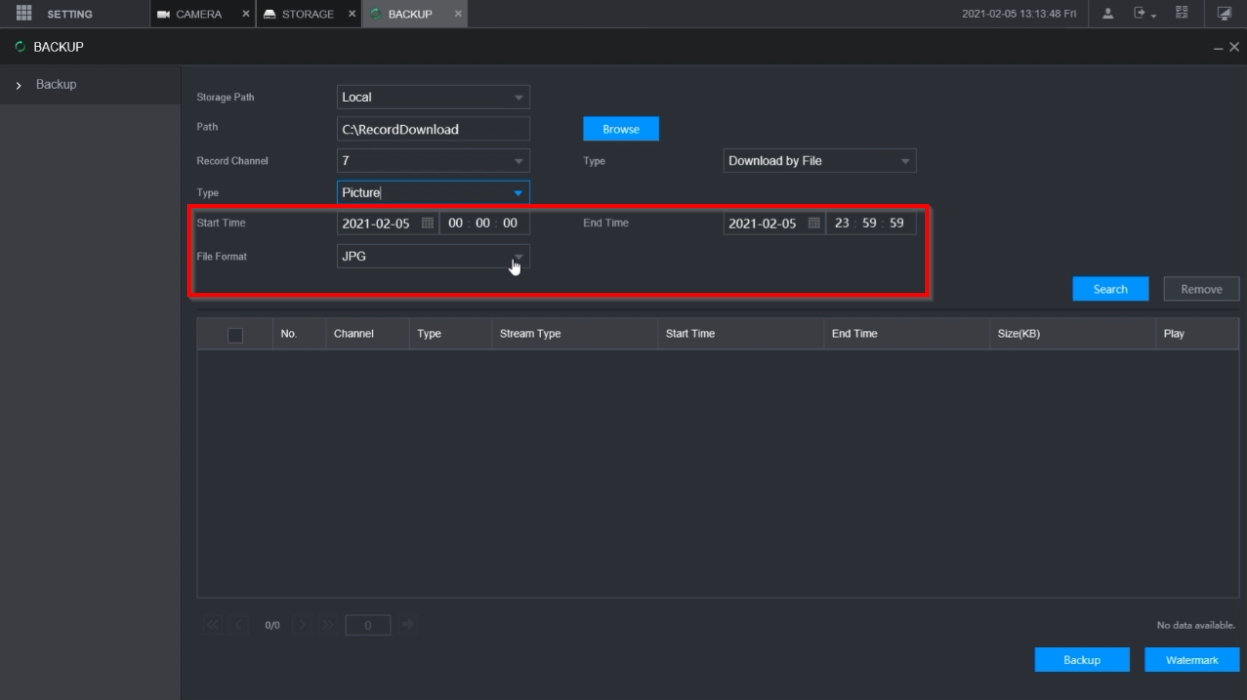Close the Storage tab
Viewport: 1247px width, 700px height.
(x=351, y=14)
